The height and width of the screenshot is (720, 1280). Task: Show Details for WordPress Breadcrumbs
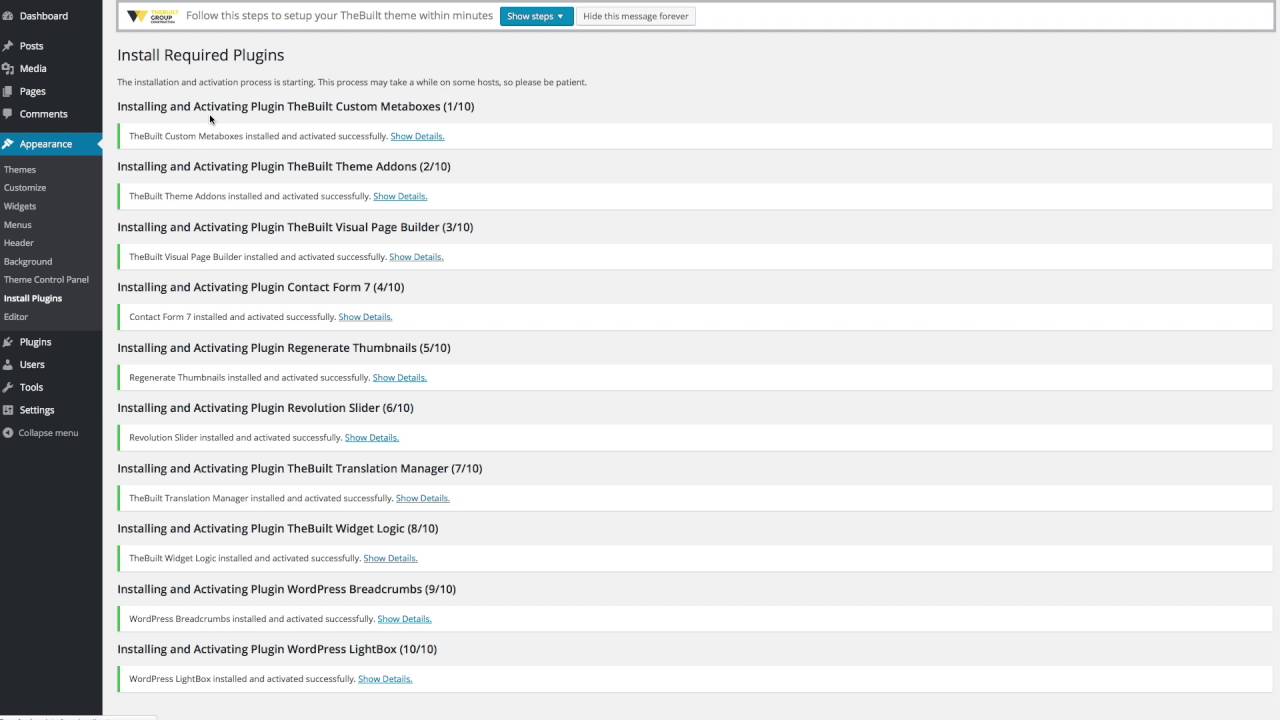click(404, 619)
